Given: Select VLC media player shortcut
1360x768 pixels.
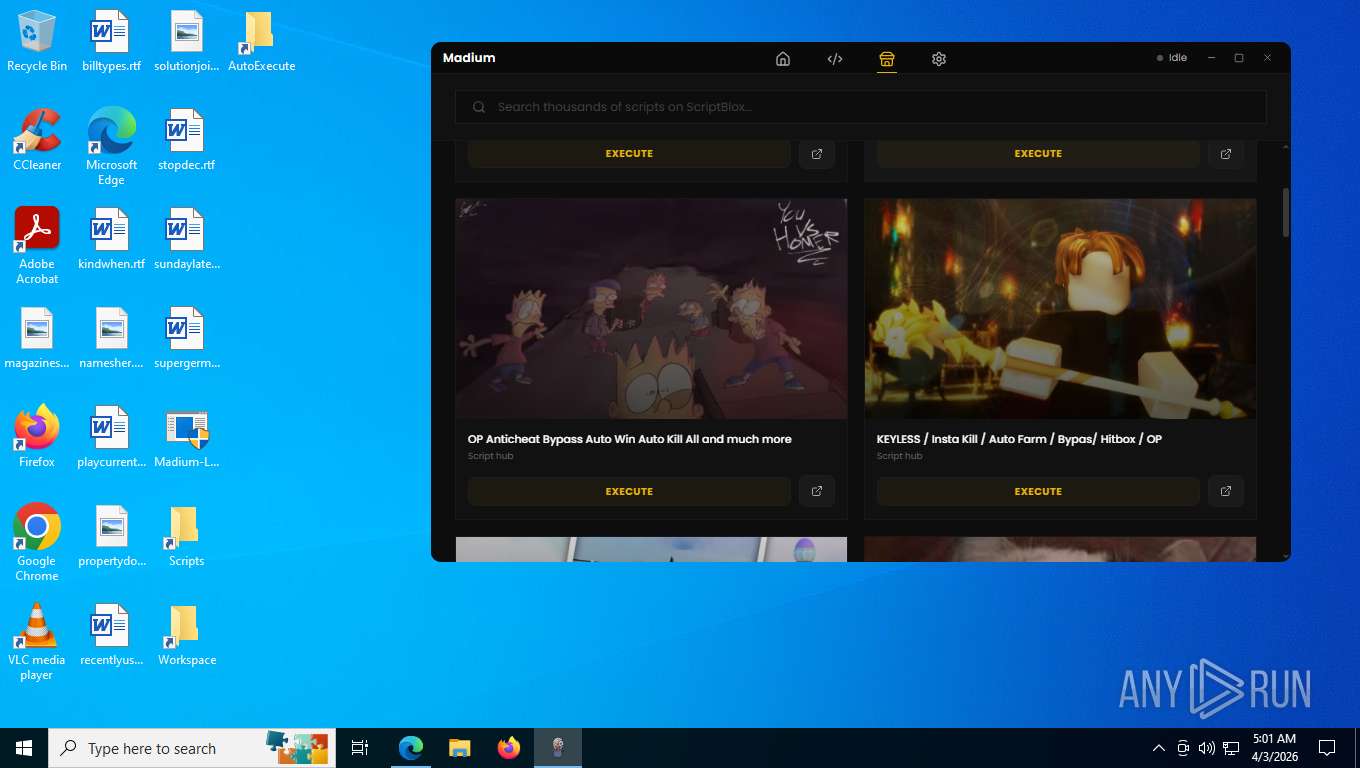Looking at the screenshot, I should (37, 642).
